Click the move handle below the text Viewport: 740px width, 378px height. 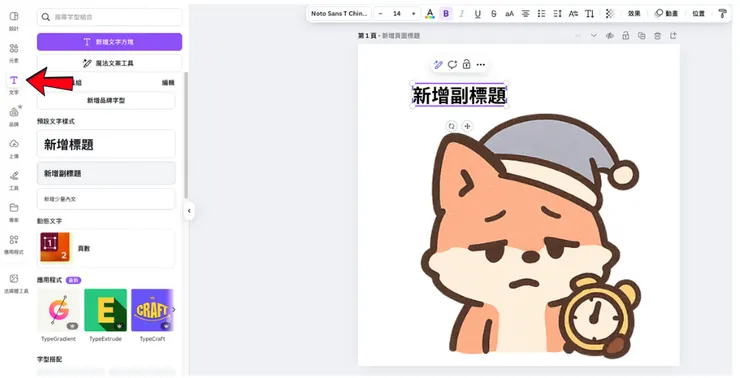[x=467, y=126]
